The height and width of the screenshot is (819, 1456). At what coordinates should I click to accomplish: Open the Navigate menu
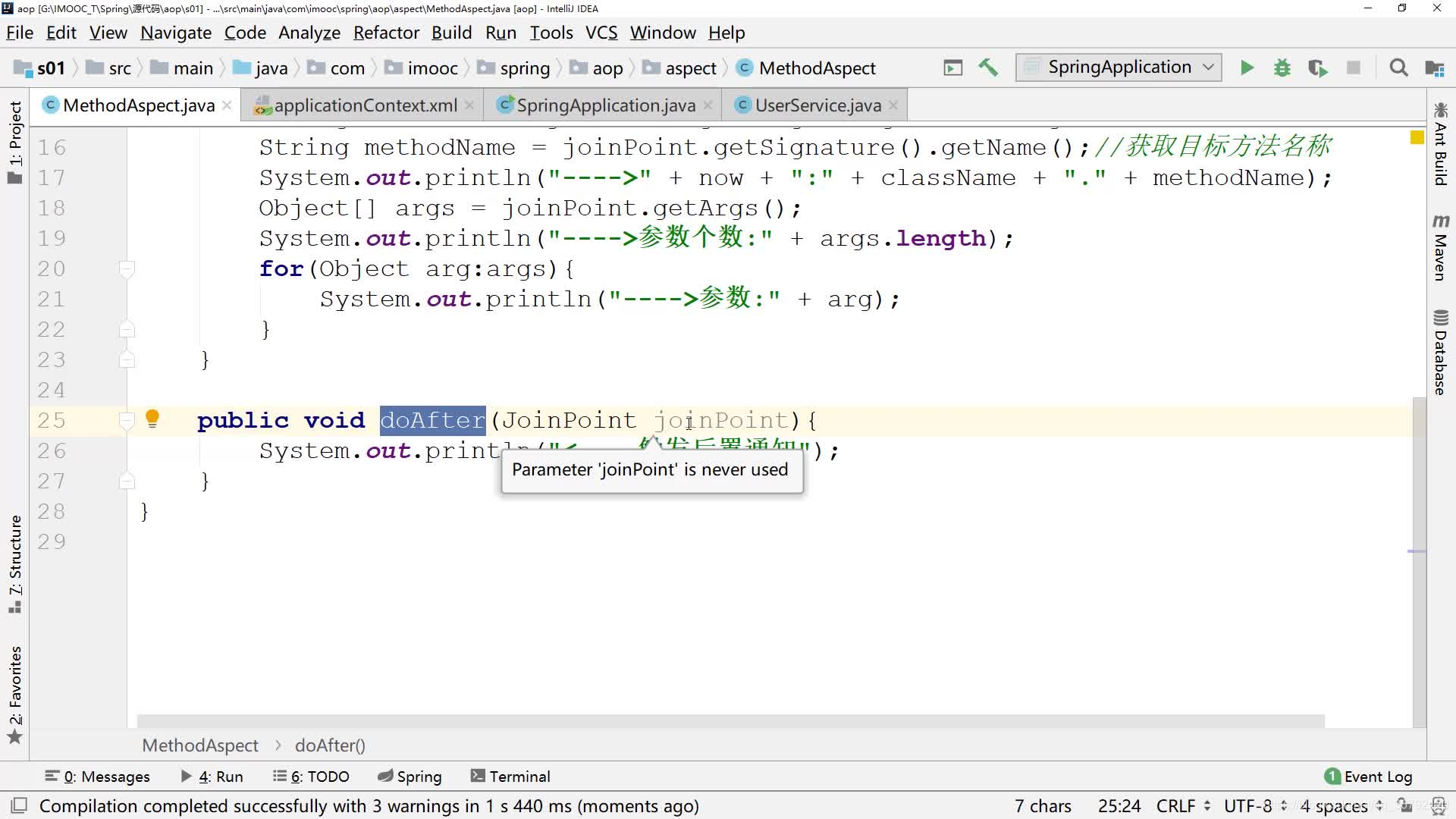point(176,33)
